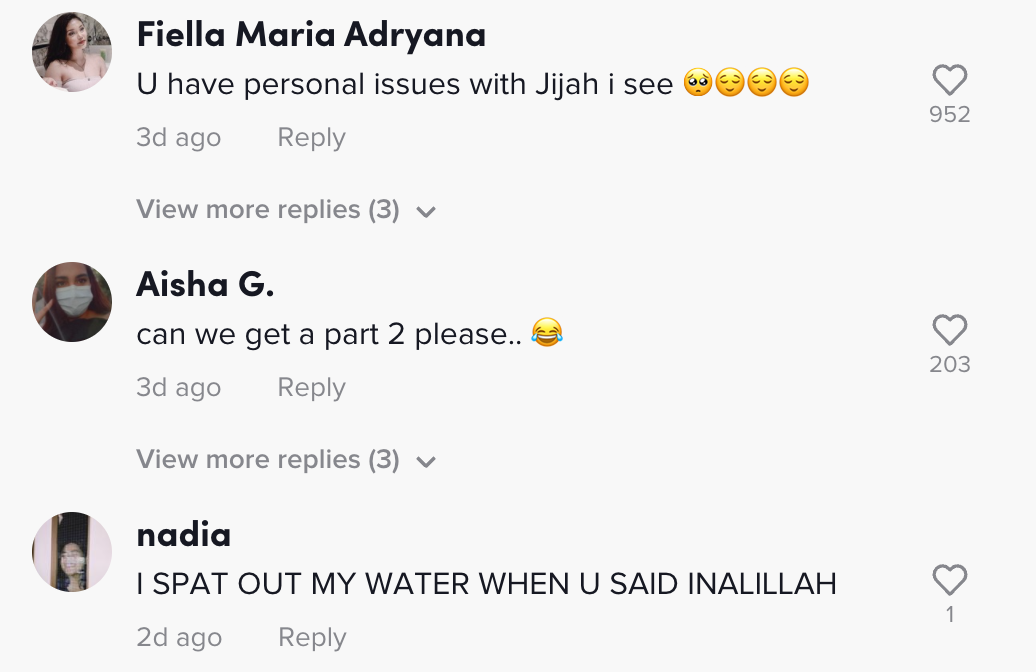
Task: Click the 203 like count
Action: 949,365
